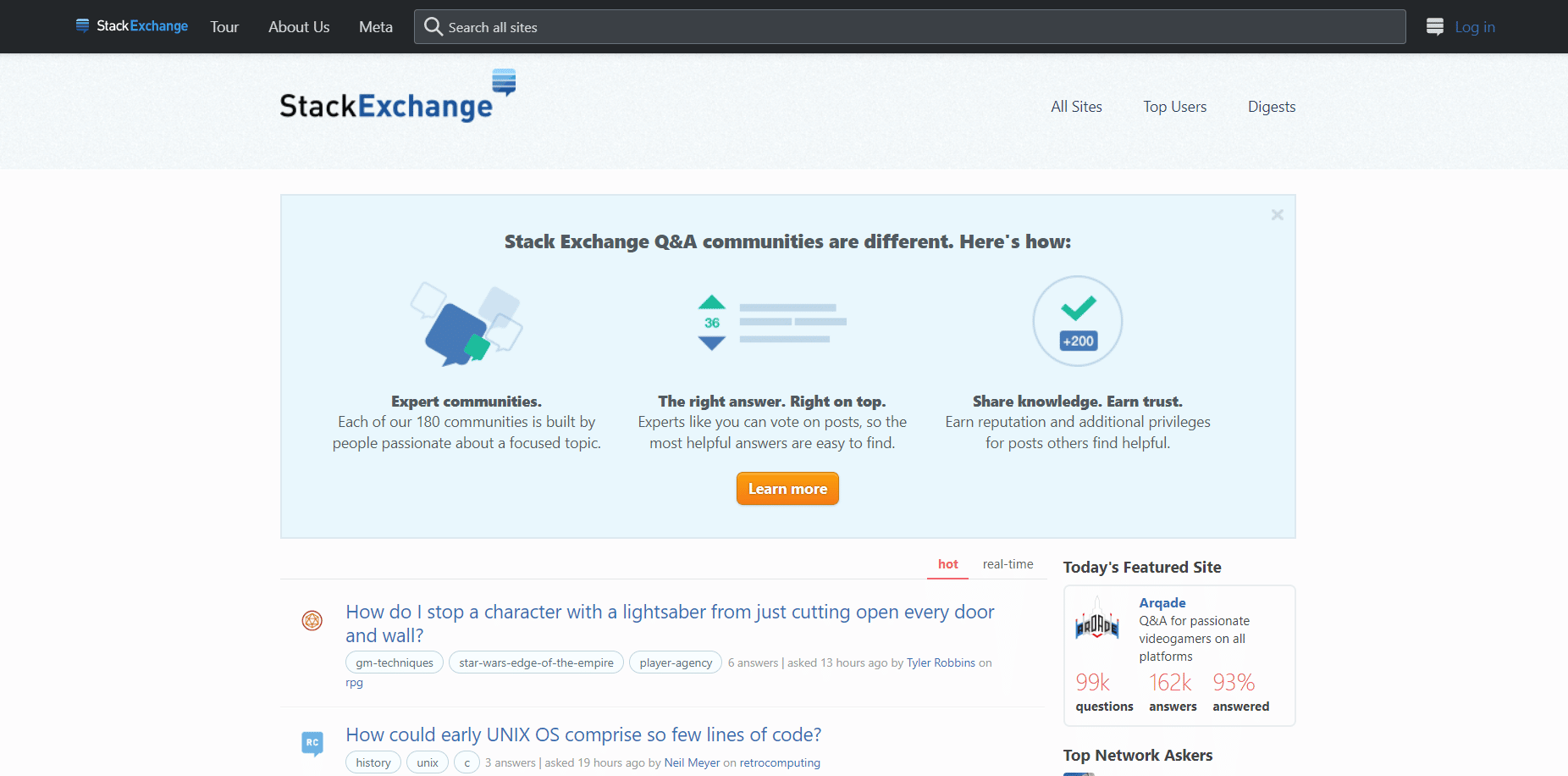Click the rpg site link
Image resolution: width=1568 pixels, height=776 pixels.
coord(354,683)
